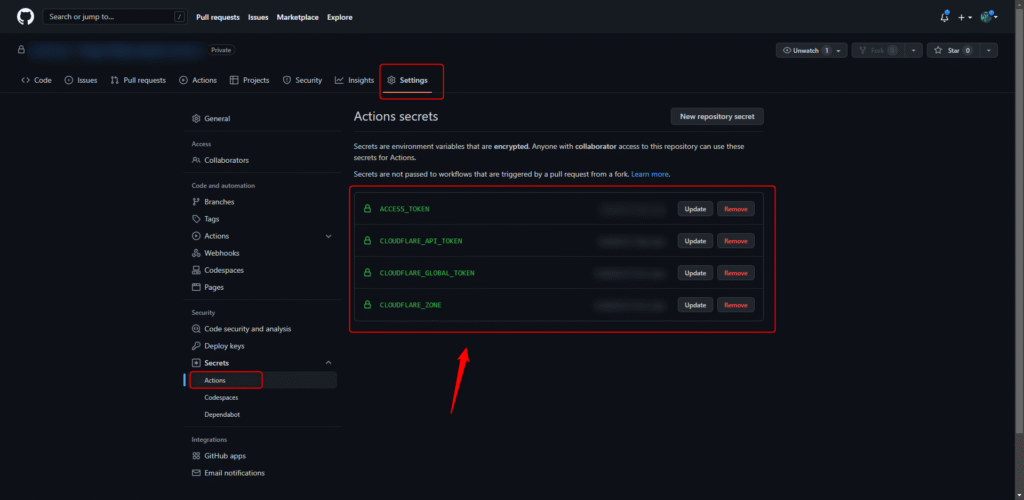The image size is (1024, 500).
Task: Update the ACCESS_TOKEN secret
Action: point(695,209)
